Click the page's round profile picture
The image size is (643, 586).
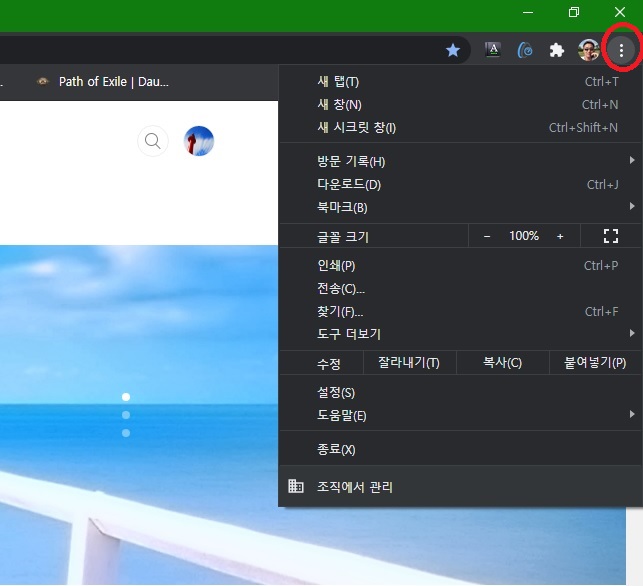click(x=199, y=141)
